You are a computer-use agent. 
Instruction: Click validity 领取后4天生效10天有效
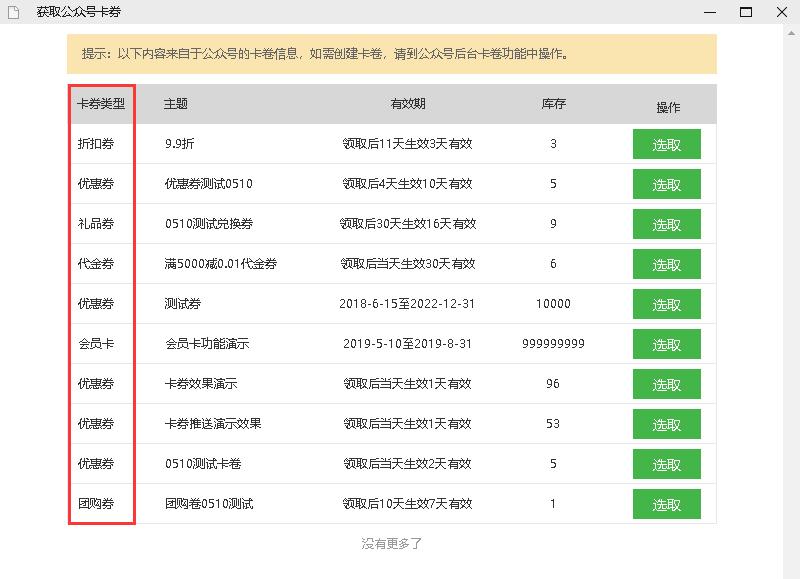coord(407,184)
